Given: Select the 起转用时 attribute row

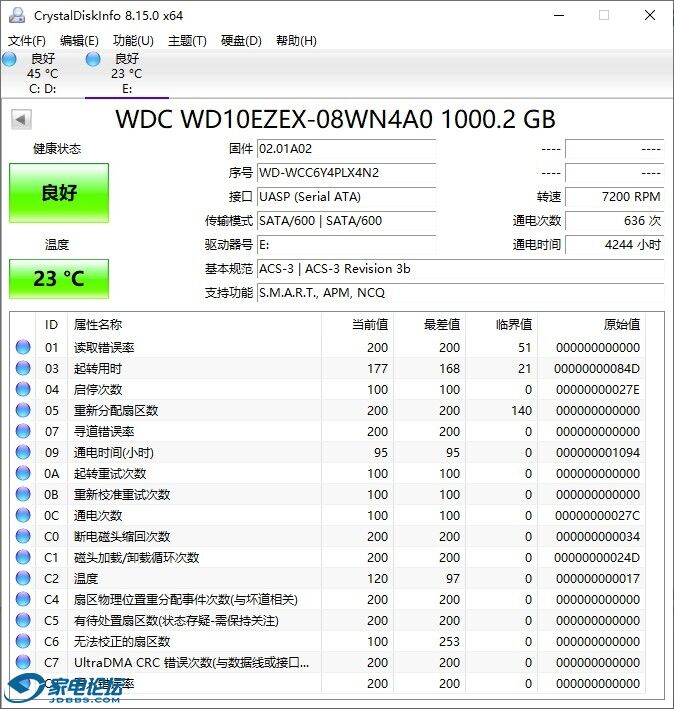Looking at the screenshot, I should pos(328,368).
